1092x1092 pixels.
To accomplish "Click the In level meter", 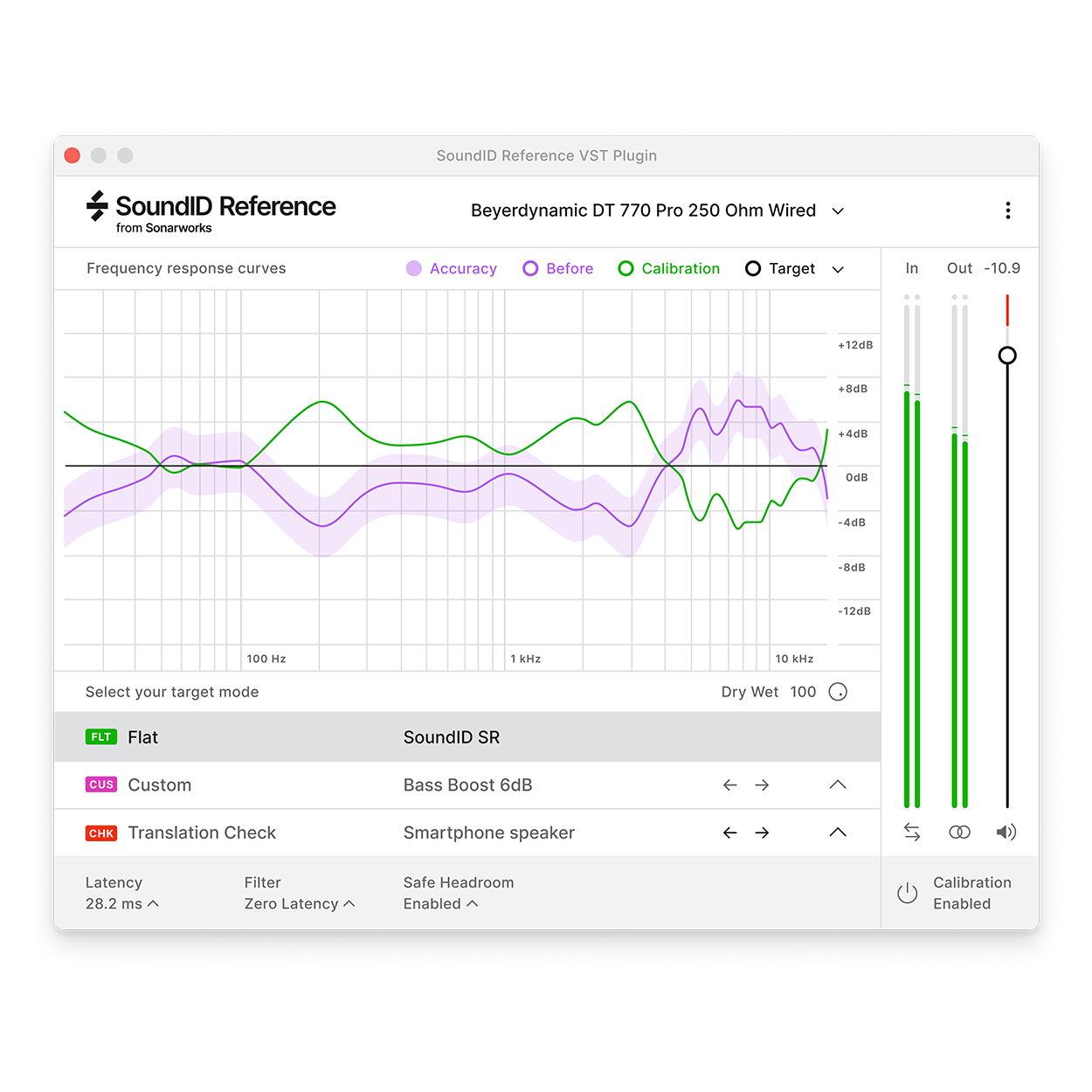I will tap(912, 551).
